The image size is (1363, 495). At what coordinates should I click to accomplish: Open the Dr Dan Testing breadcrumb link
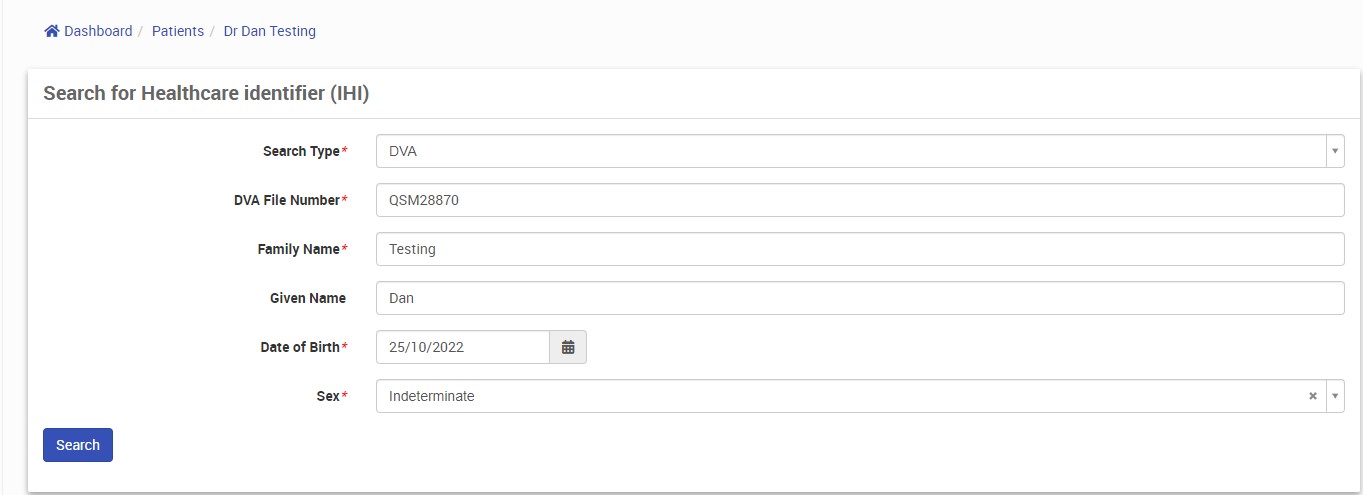(x=269, y=31)
